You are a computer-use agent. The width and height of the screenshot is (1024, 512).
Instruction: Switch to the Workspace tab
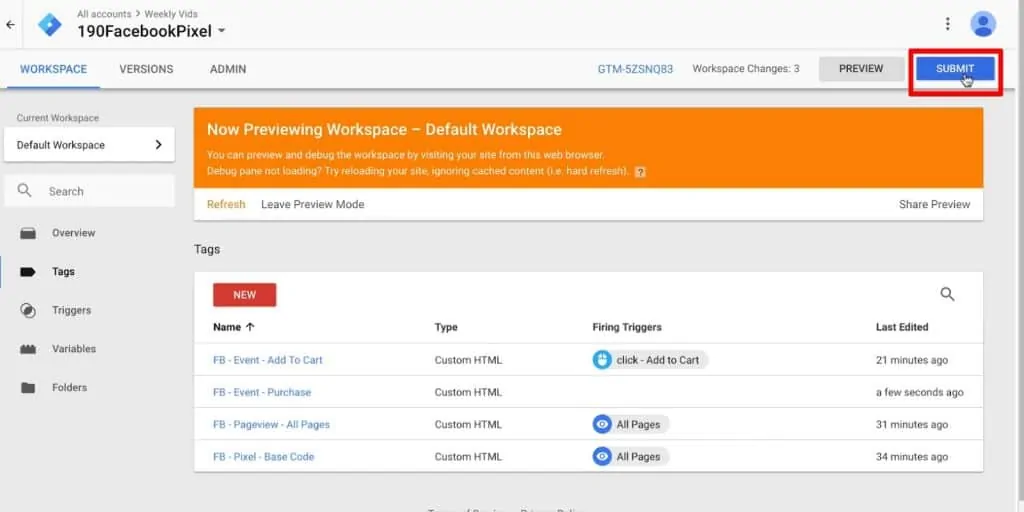(x=54, y=69)
